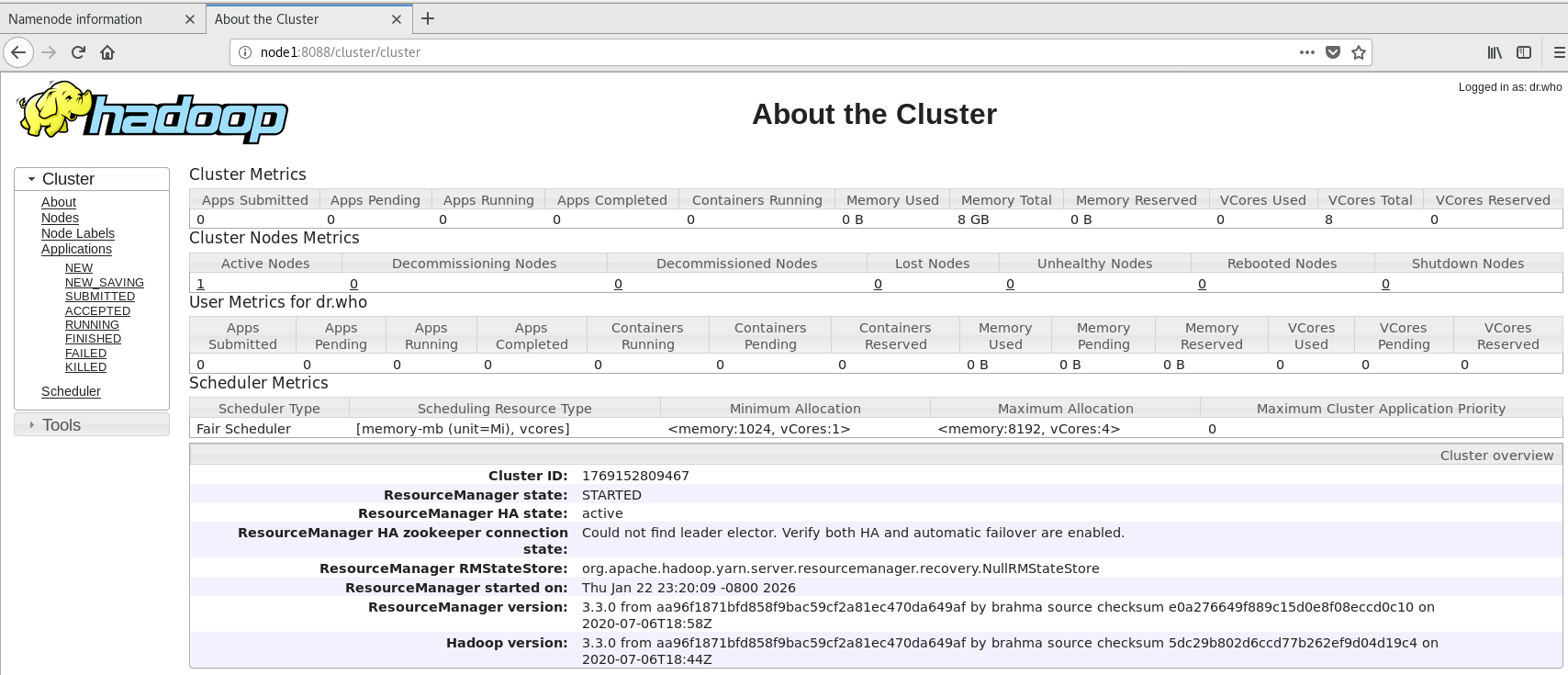
Task: Click Maximum Cluster Application Priority header
Action: [x=1381, y=409]
